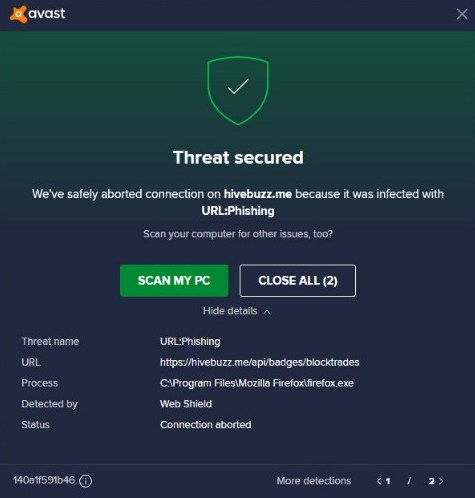The height and width of the screenshot is (498, 475).
Task: Close the Avast alert window
Action: click(x=462, y=14)
